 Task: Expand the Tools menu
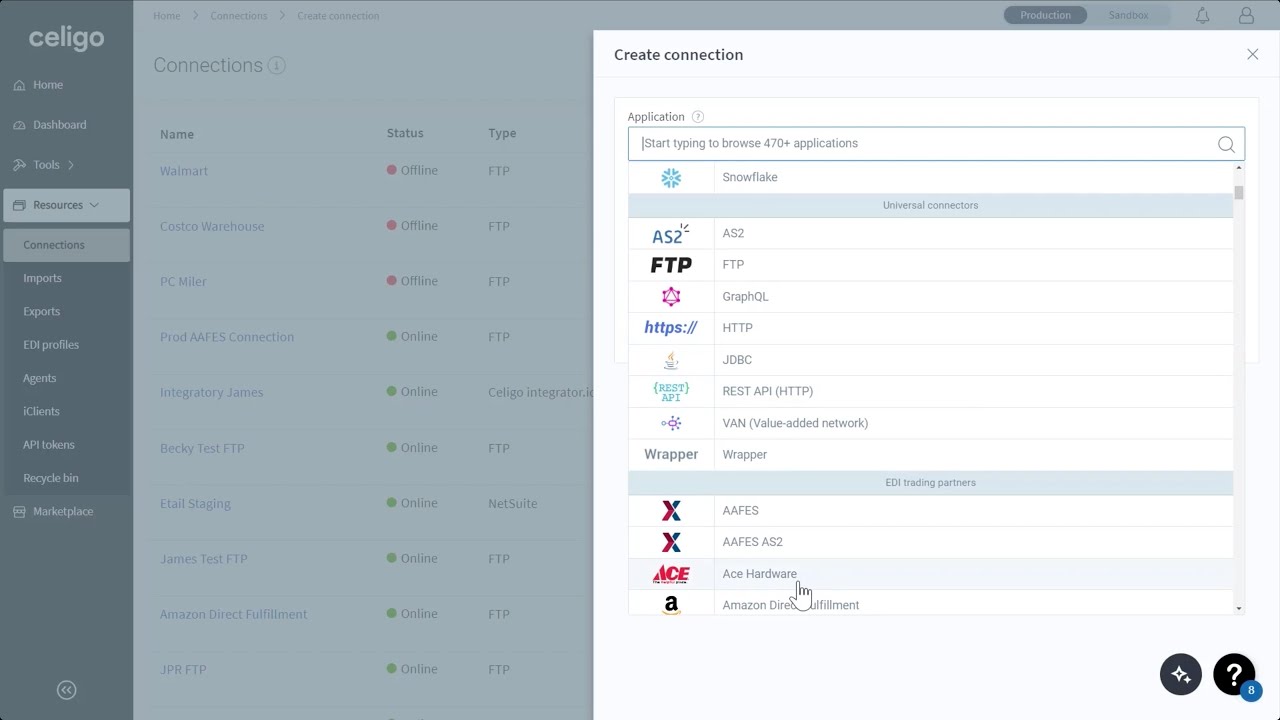coord(45,165)
